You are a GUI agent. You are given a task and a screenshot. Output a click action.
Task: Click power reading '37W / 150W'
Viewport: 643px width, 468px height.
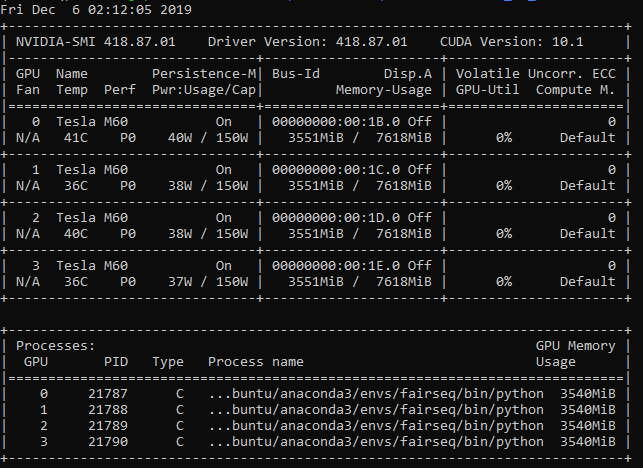click(208, 282)
